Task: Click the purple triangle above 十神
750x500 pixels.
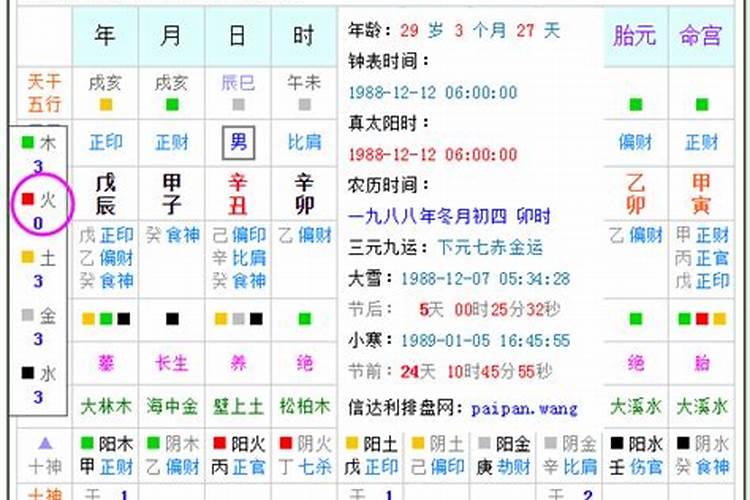Action: (45, 444)
